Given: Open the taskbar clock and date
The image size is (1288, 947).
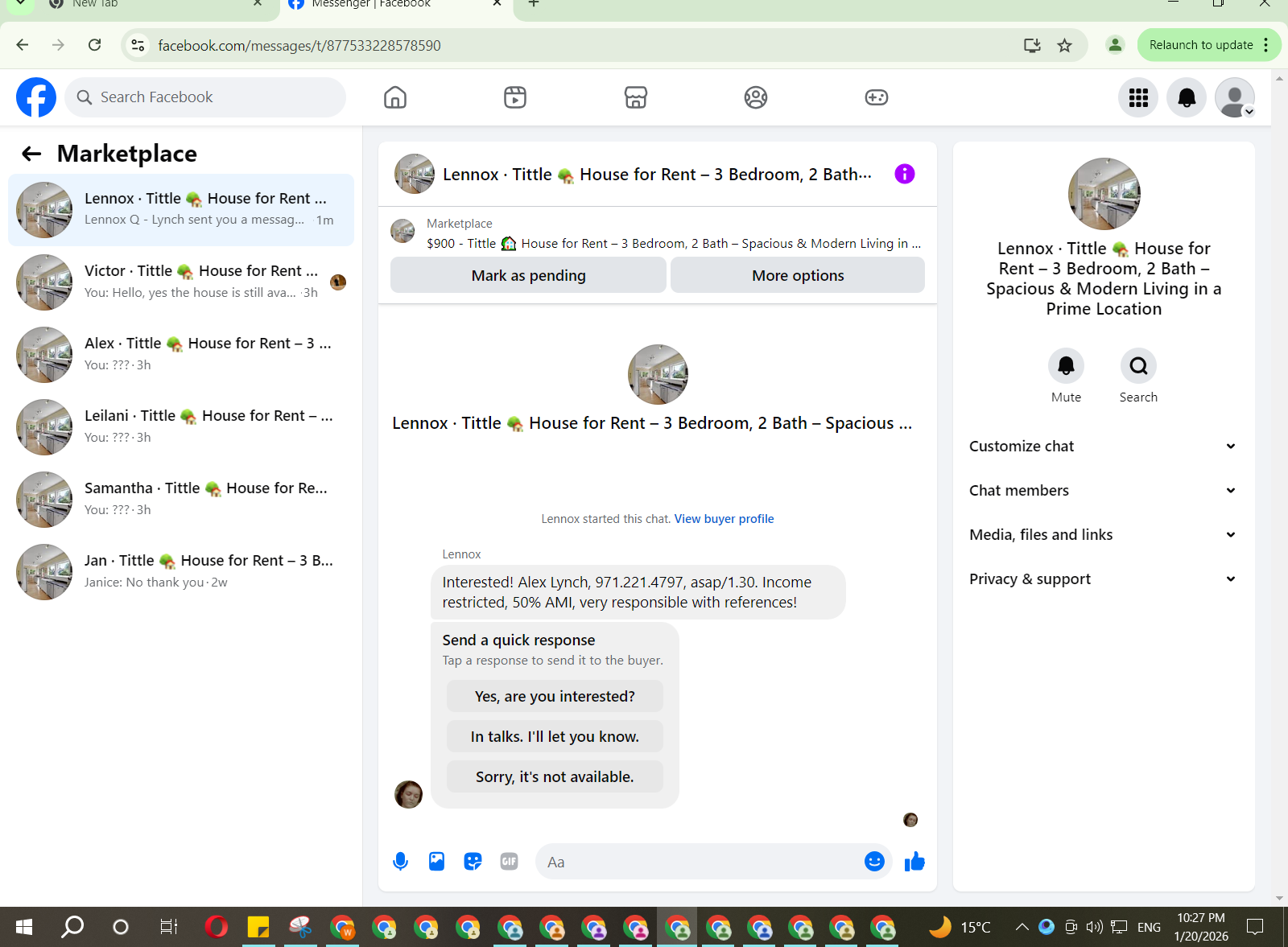Looking at the screenshot, I should tap(1200, 927).
